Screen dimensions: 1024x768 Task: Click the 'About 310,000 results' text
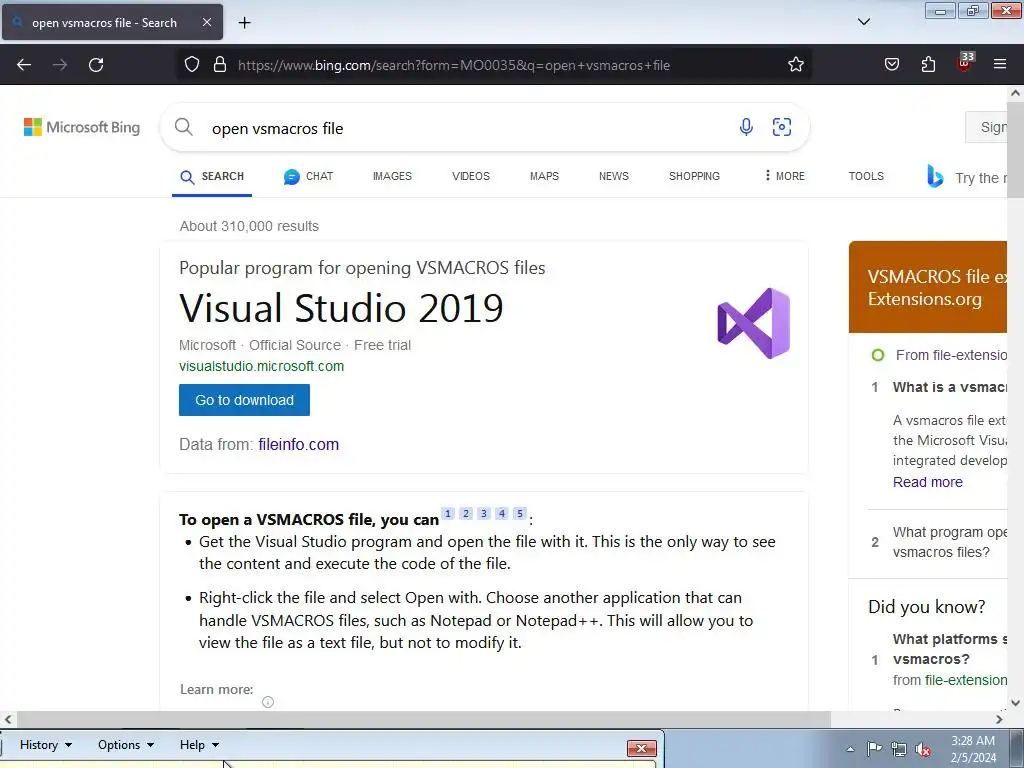pyautogui.click(x=249, y=227)
